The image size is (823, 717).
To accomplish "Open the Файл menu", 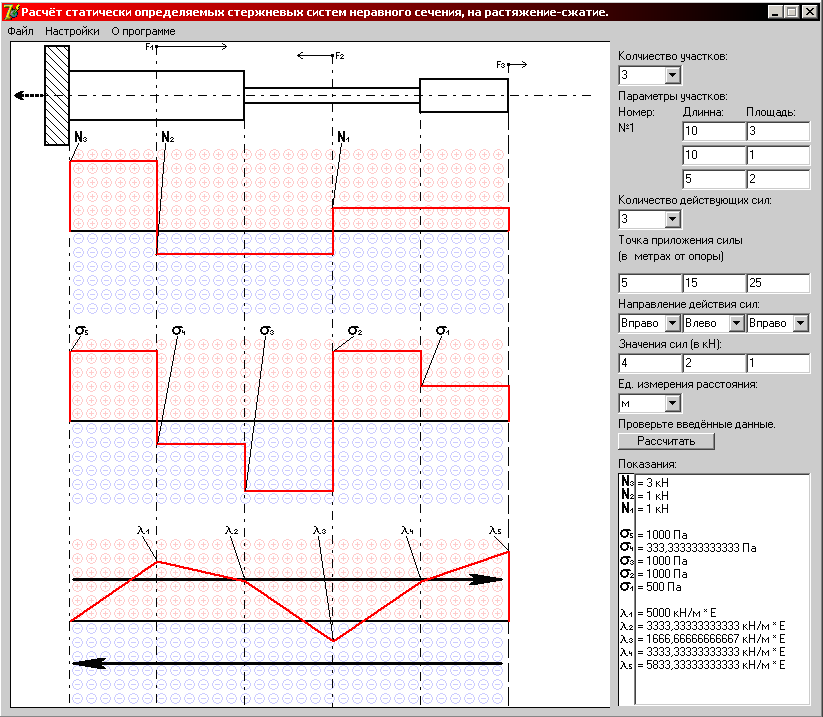I will 20,31.
